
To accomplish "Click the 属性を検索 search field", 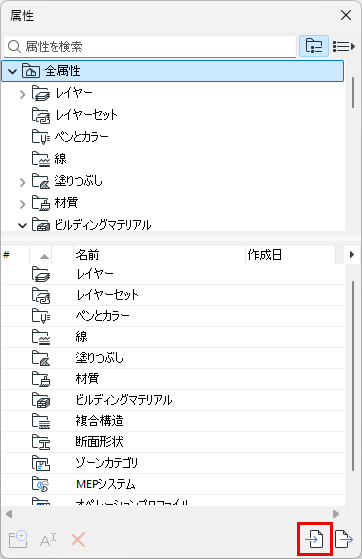I will 150,46.
